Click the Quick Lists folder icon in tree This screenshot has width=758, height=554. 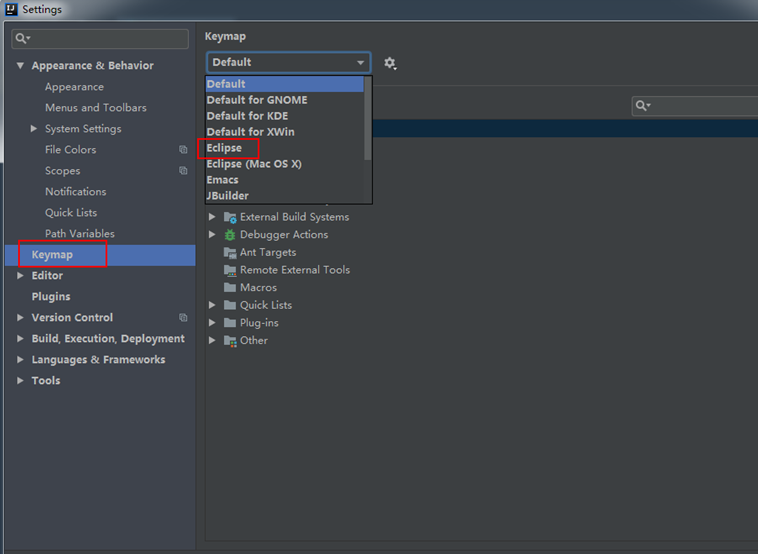(230, 305)
